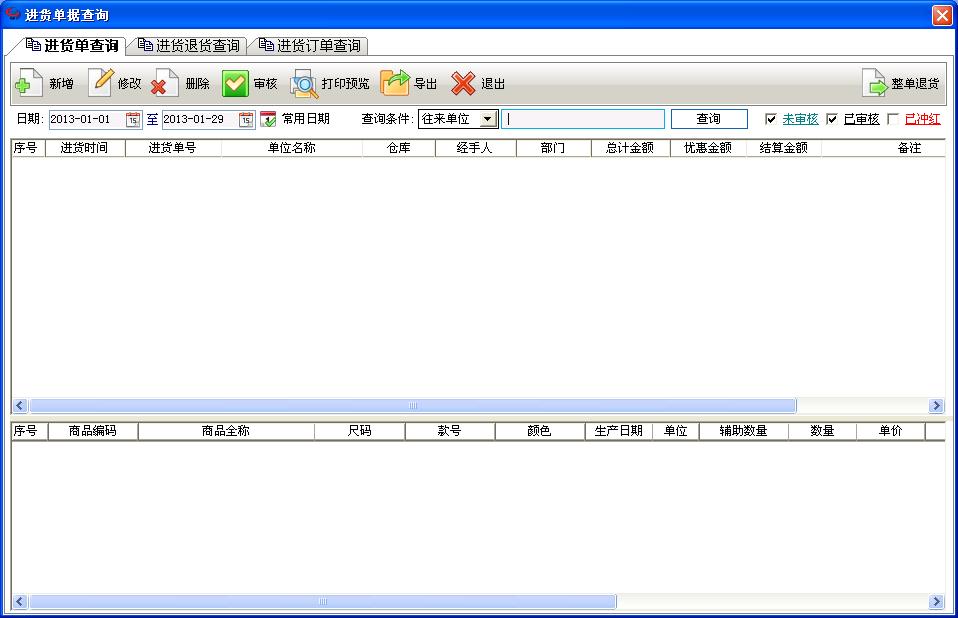Click left arrow of upper grid scrollbar
The height and width of the screenshot is (618, 958).
pyautogui.click(x=20, y=405)
